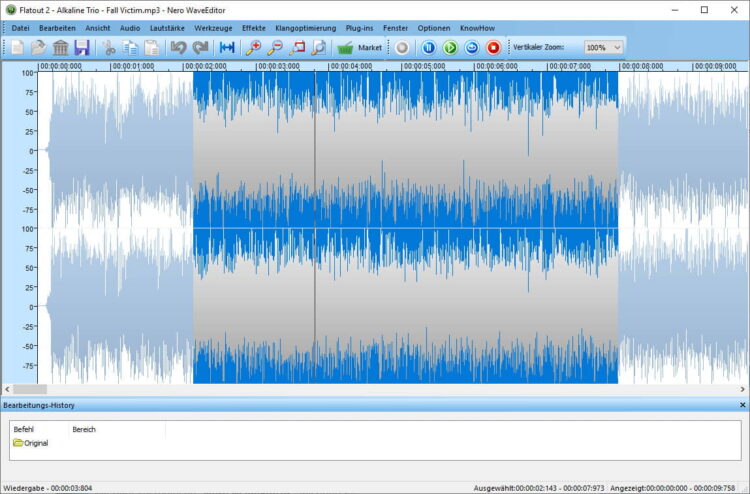Screen dimensions: 750x494
Task: Open the Market basket icon
Action: point(345,48)
